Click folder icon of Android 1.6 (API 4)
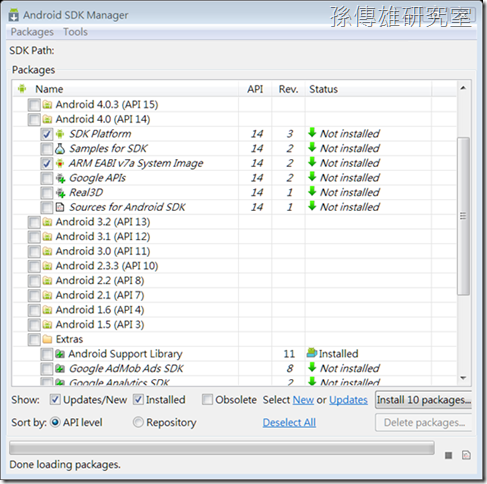The image size is (487, 484). click(47, 310)
